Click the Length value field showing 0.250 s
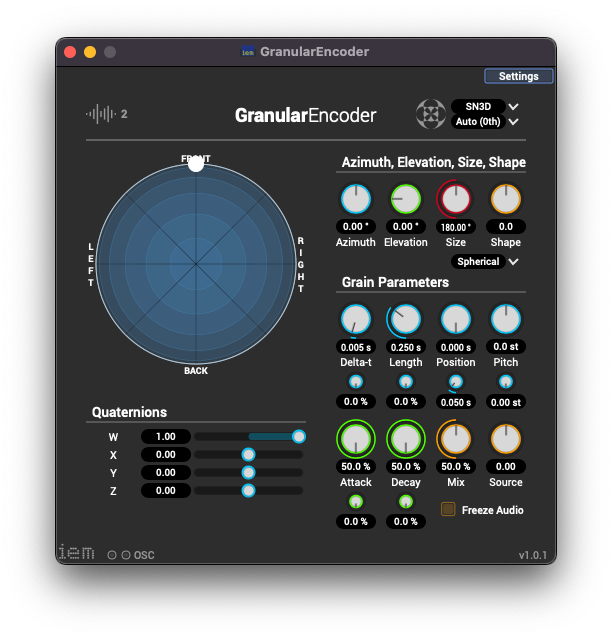This screenshot has width=612, height=638. [405, 347]
